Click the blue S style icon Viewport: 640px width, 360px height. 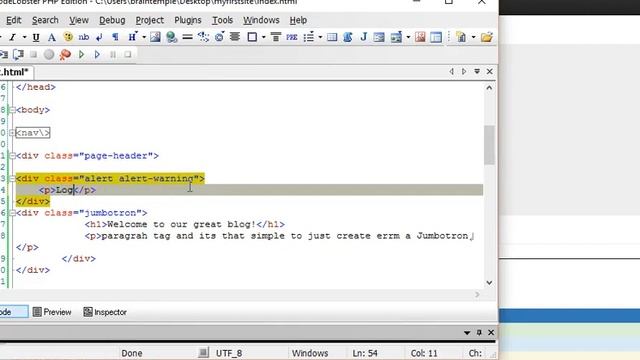point(348,37)
